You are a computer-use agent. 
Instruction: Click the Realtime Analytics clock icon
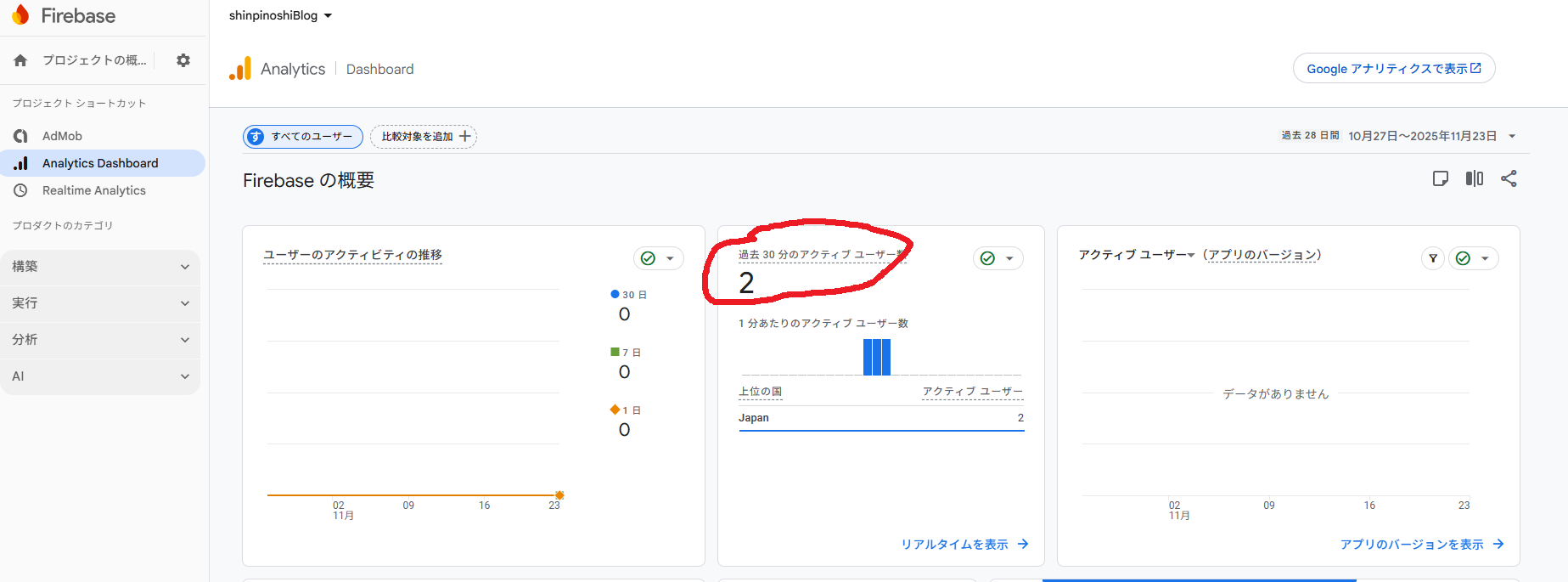(20, 190)
